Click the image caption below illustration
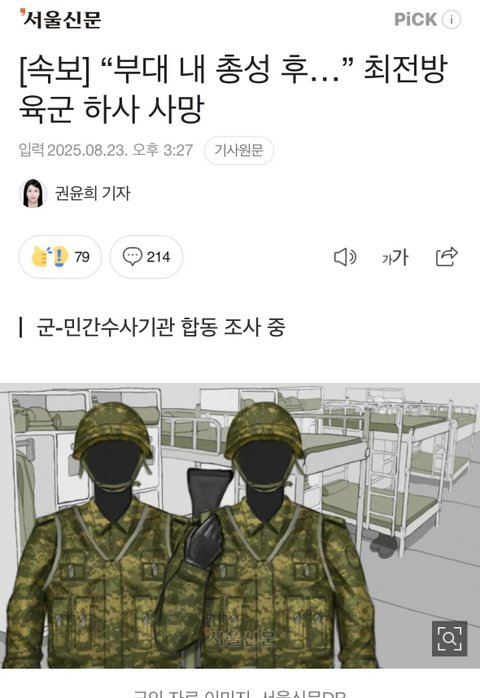The image size is (480, 698). 240,693
